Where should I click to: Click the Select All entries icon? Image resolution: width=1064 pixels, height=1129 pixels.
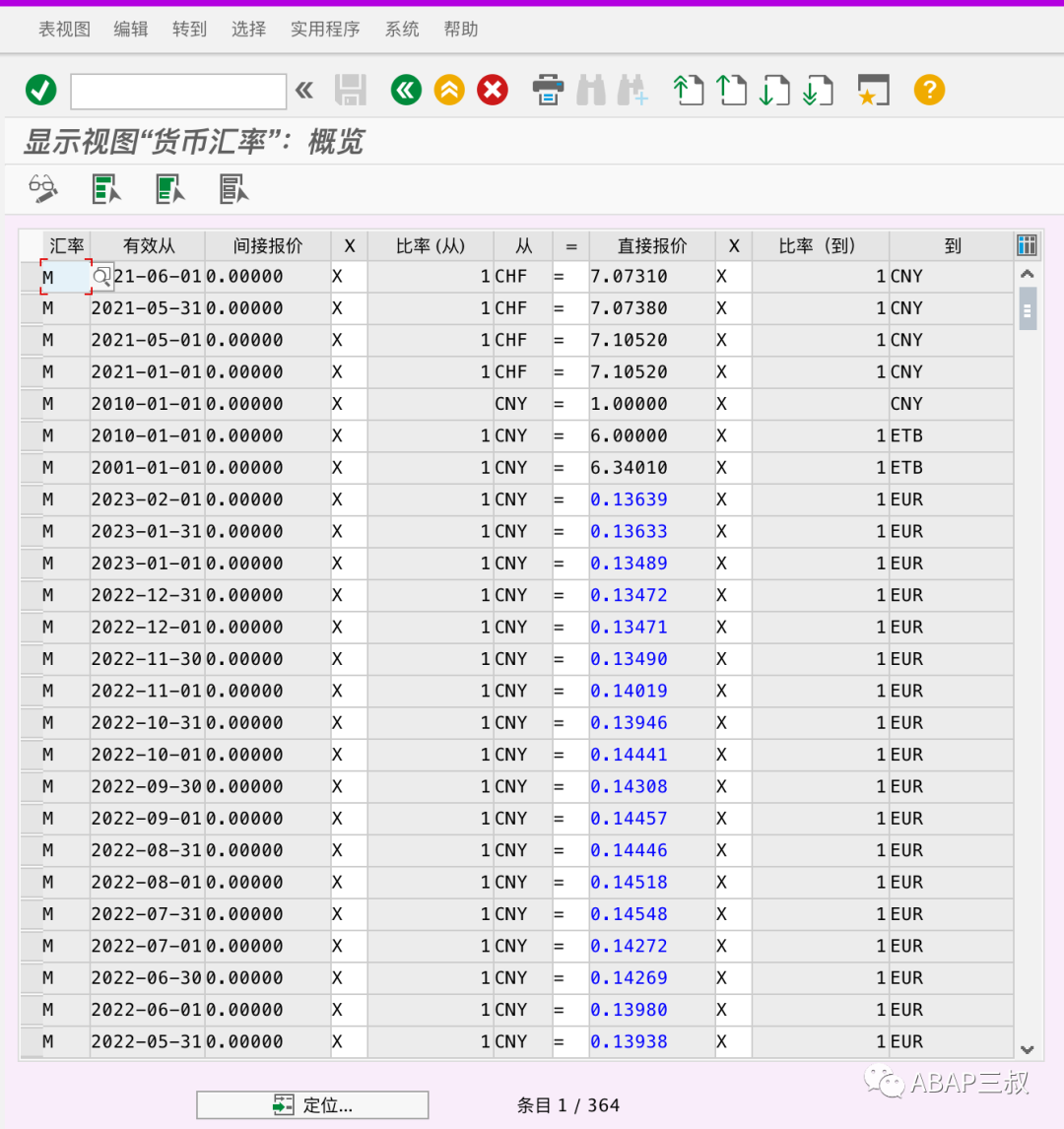tap(106, 189)
